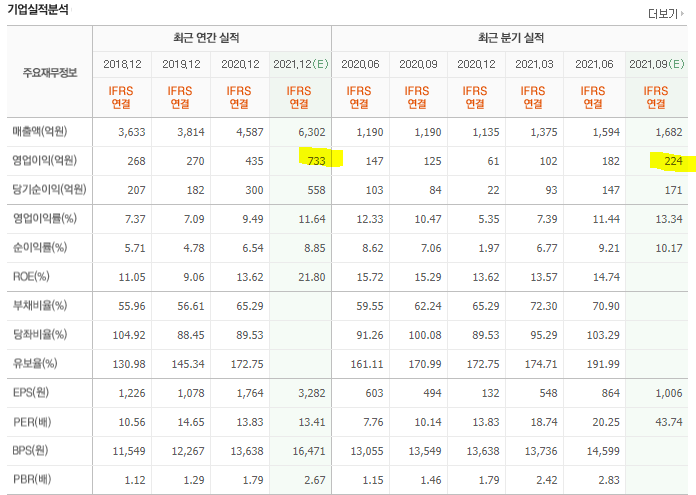The width and height of the screenshot is (696, 495).
Task: Click the 14.74 ROE cell for 2021.06
Action: [x=606, y=277]
